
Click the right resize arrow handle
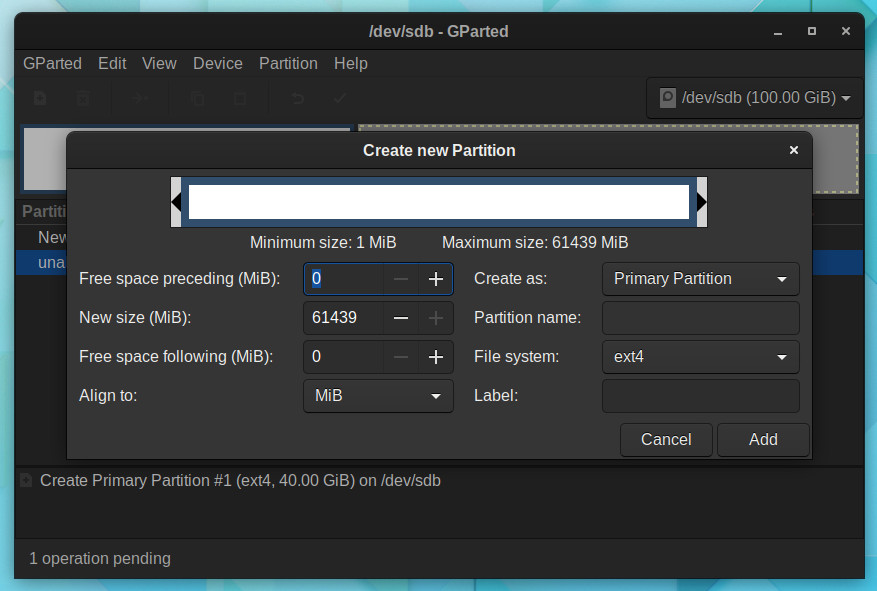click(x=702, y=202)
